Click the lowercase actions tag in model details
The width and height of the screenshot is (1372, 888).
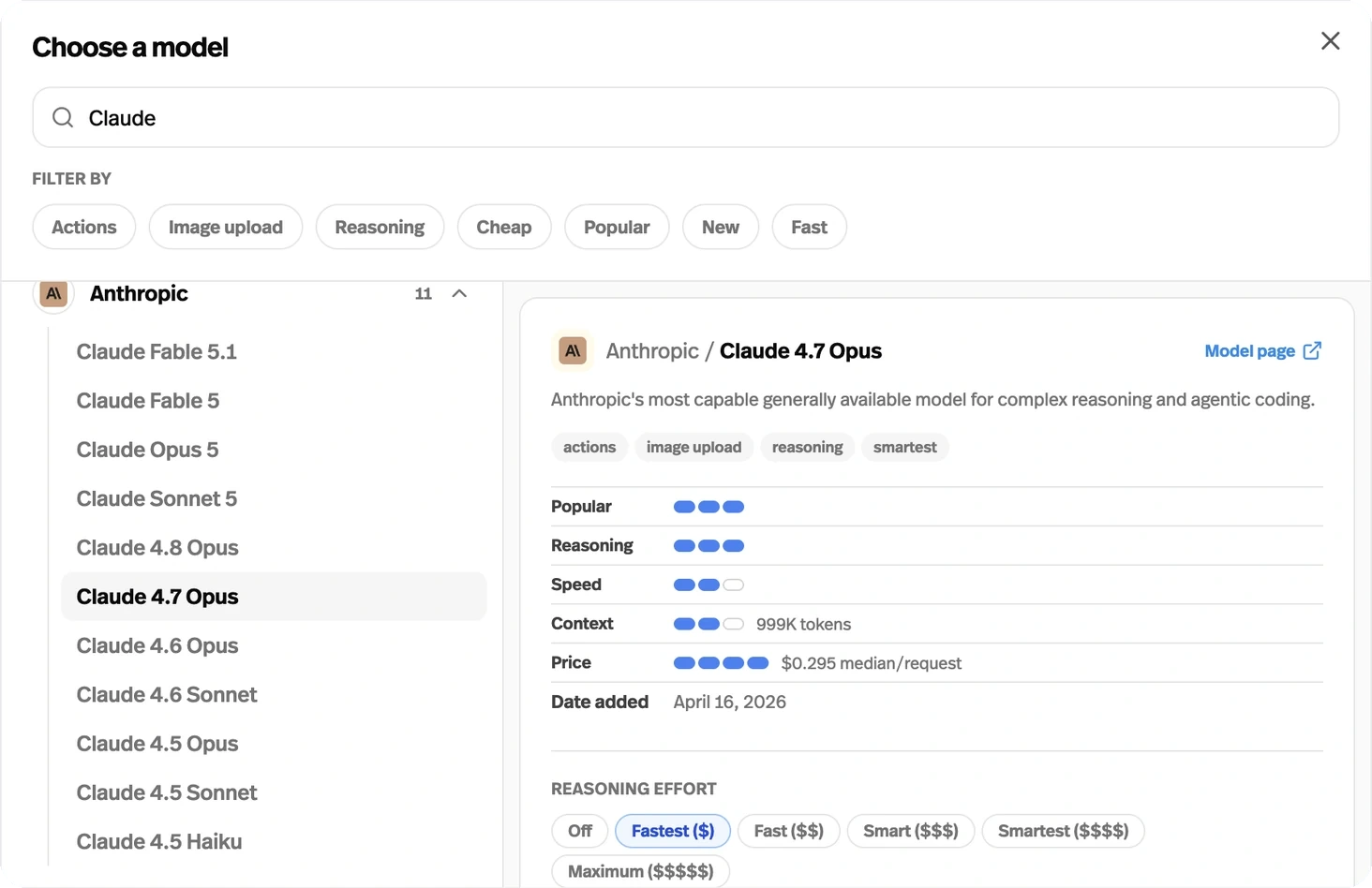point(589,448)
